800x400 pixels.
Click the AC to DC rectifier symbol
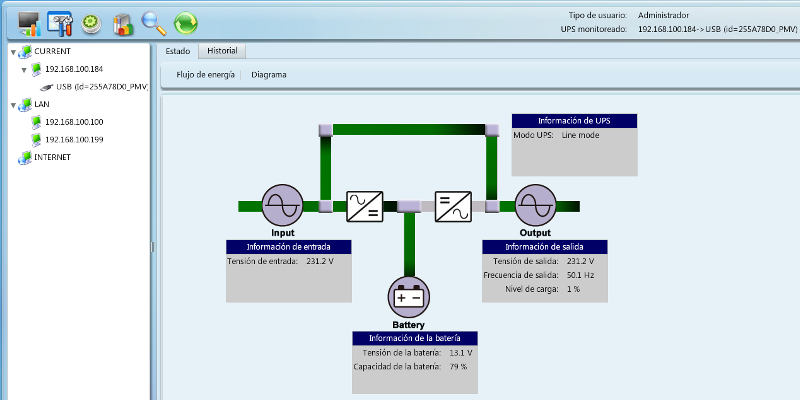point(365,206)
